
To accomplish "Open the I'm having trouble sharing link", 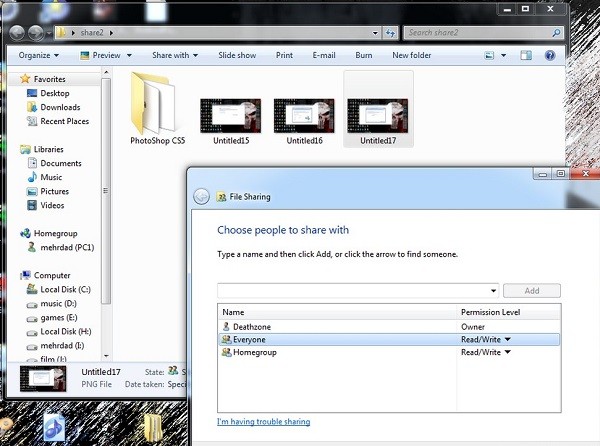I will [x=264, y=422].
